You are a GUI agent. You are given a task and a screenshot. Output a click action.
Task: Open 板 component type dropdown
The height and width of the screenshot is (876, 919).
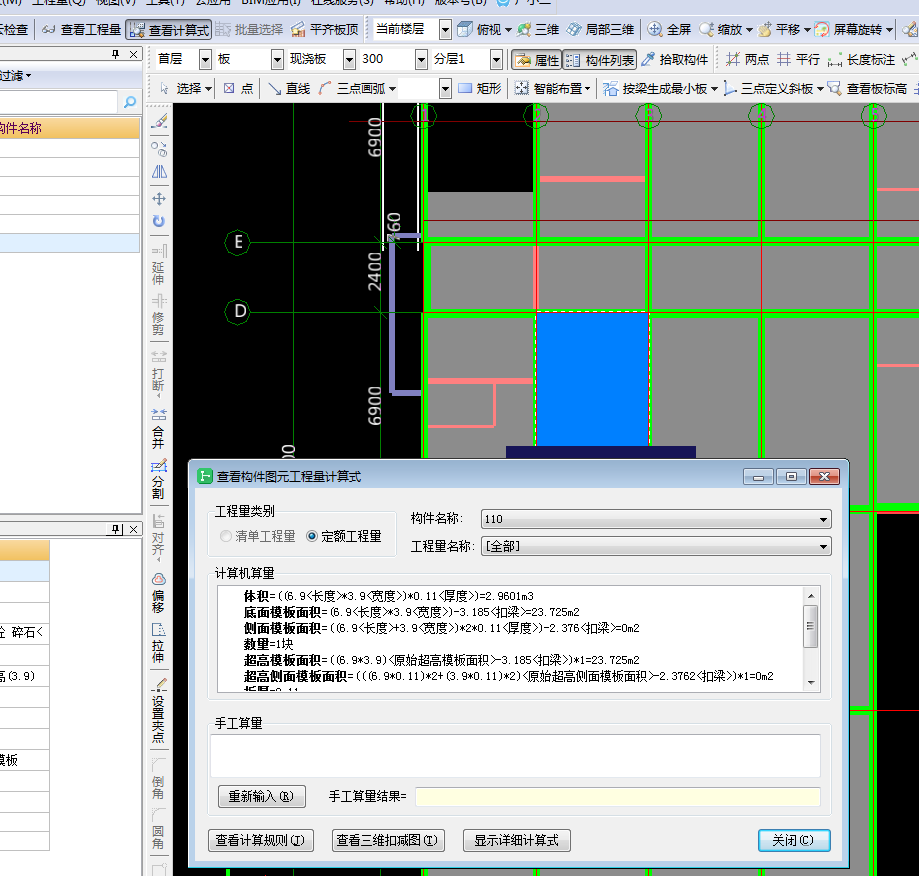[277, 59]
